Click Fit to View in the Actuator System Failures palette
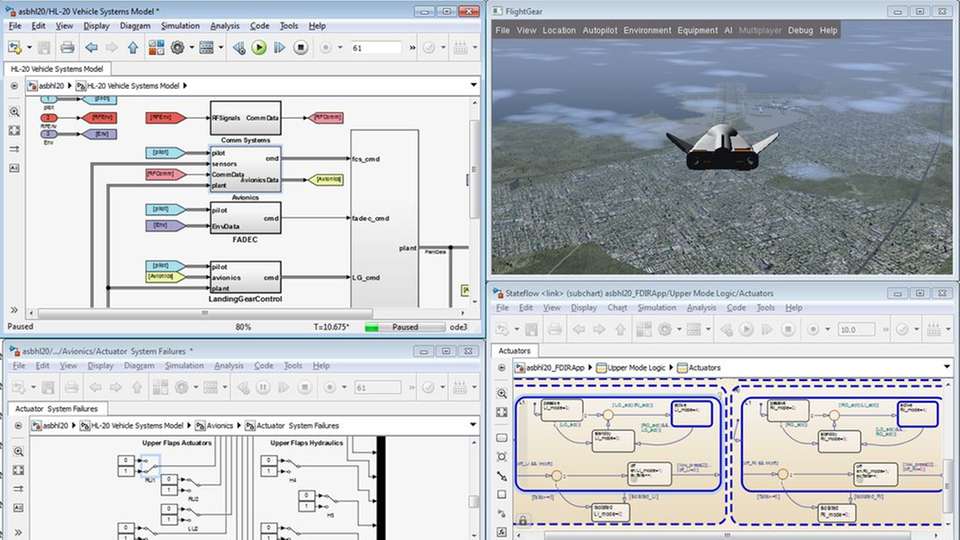Screen dimensions: 960x540 pyautogui.click(x=18, y=470)
